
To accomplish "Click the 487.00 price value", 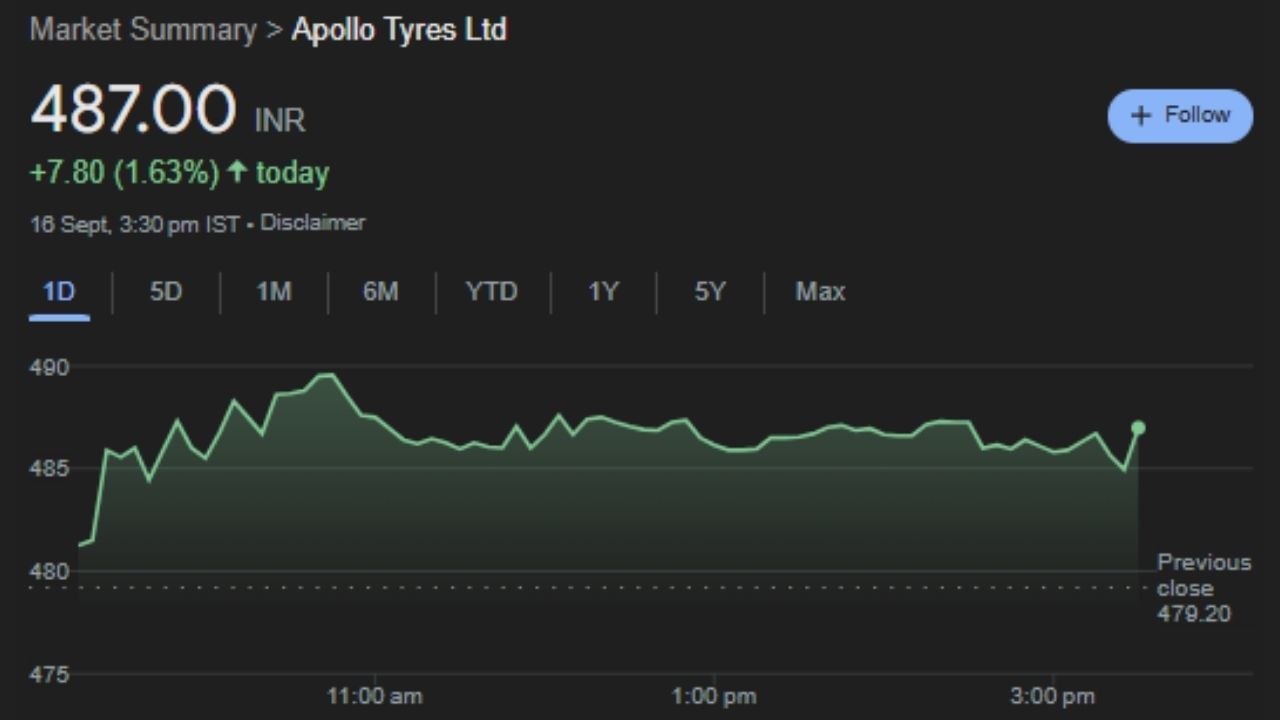I will point(133,110).
